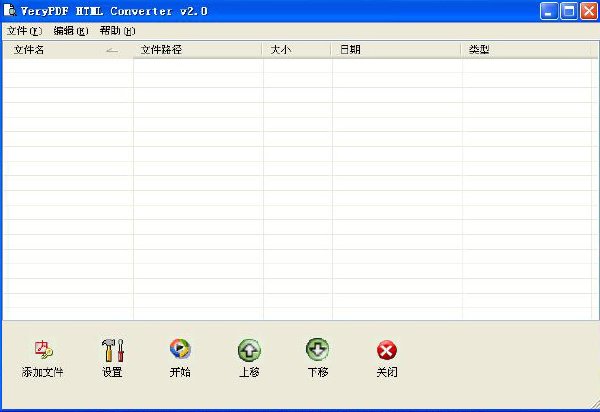Viewport: 600px width, 412px height.
Task: Move file down with 下移 arrow icon
Action: pyautogui.click(x=318, y=349)
